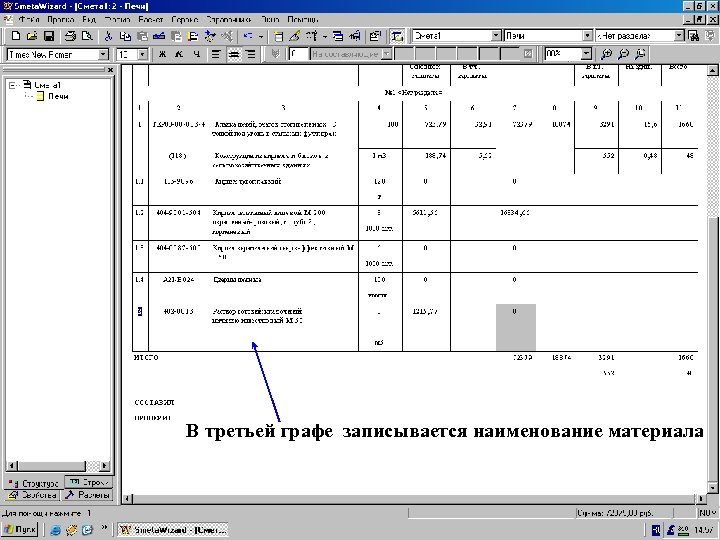Image resolution: width=720 pixels, height=540 pixels.
Task: Open the zoom percentage dropdown
Action: pos(586,54)
